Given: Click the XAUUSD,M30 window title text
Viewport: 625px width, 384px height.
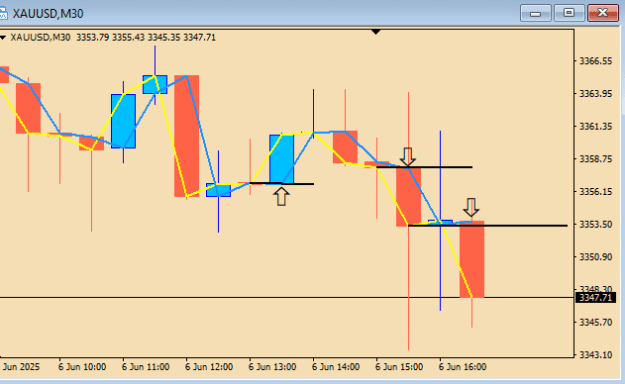Looking at the screenshot, I should pyautogui.click(x=48, y=14).
